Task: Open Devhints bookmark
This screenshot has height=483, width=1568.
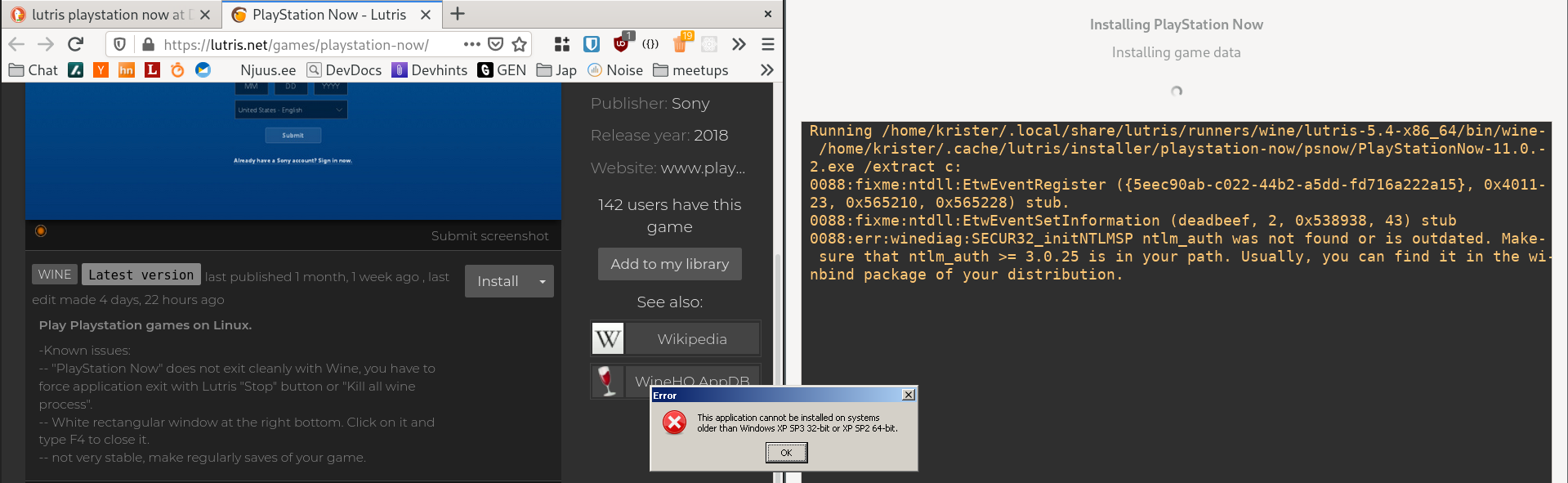Action: click(430, 70)
